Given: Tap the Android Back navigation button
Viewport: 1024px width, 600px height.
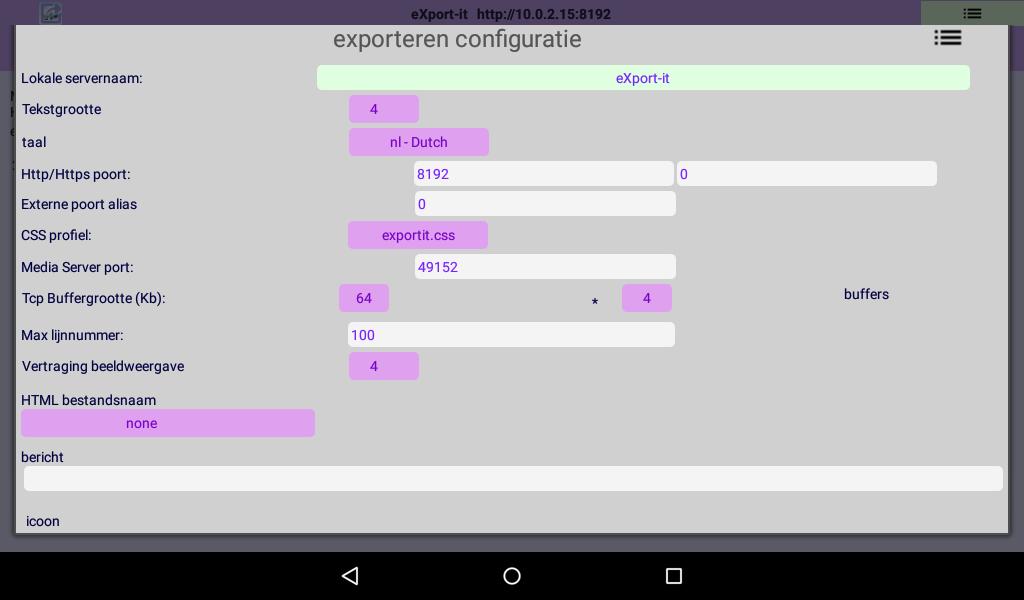Looking at the screenshot, I should [x=350, y=576].
